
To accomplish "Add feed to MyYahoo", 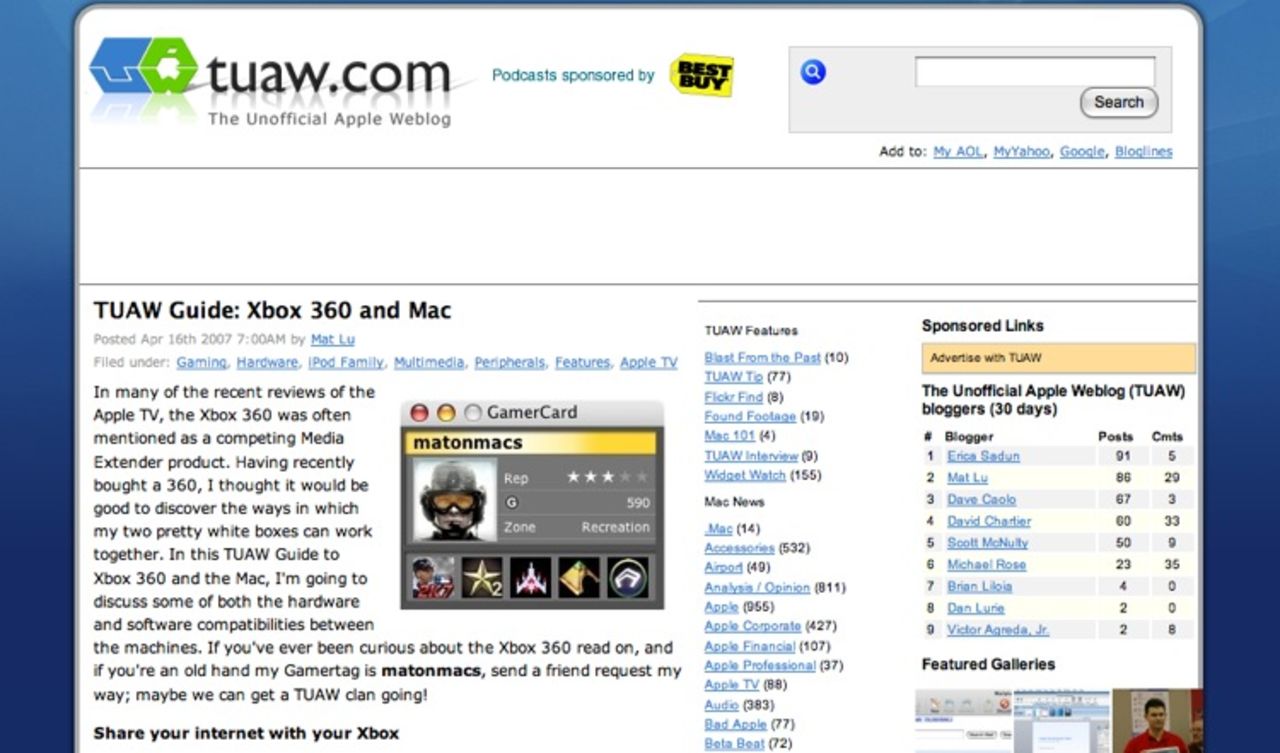I will point(1021,152).
